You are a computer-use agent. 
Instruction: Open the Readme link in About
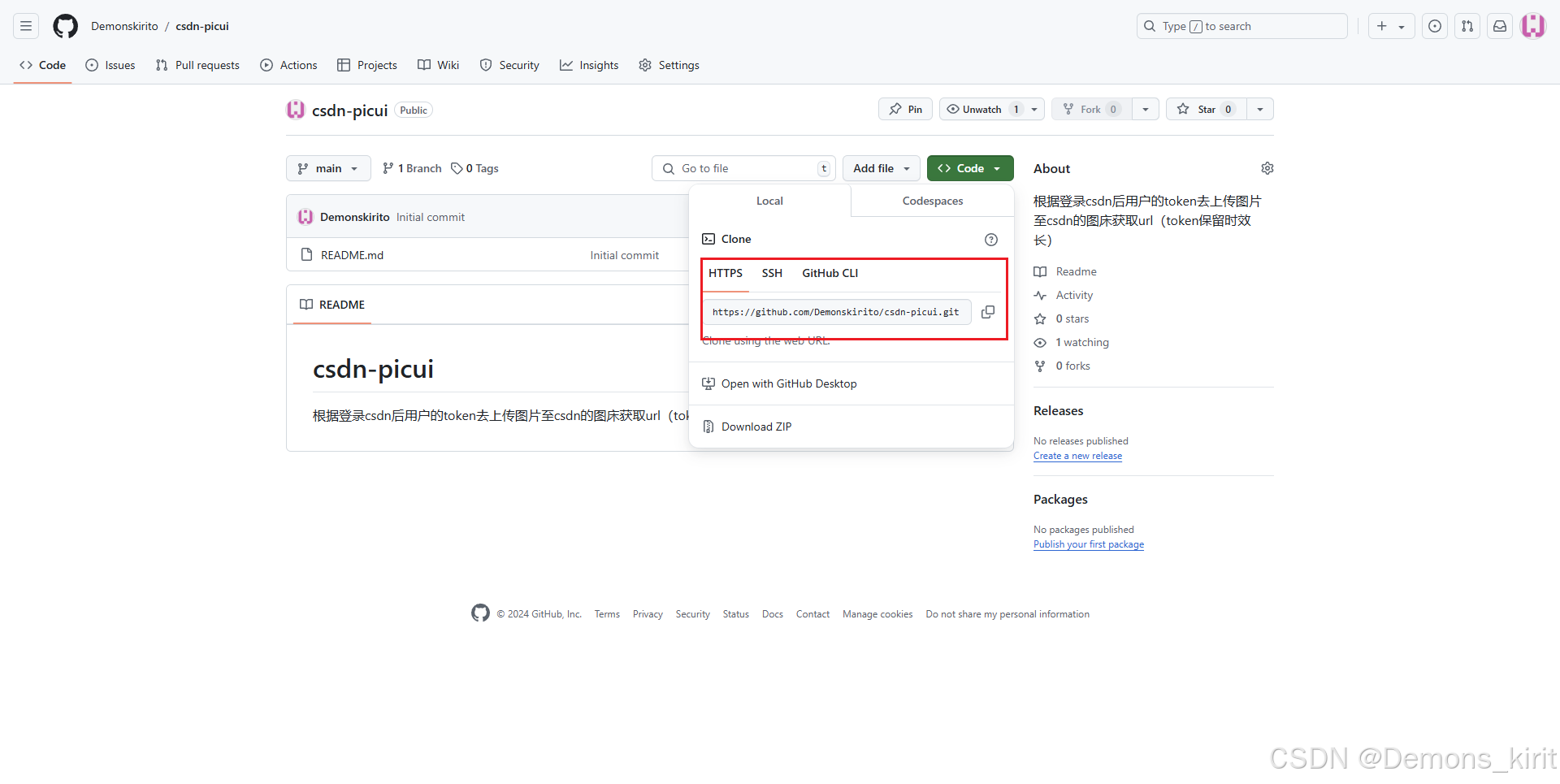[x=1065, y=271]
